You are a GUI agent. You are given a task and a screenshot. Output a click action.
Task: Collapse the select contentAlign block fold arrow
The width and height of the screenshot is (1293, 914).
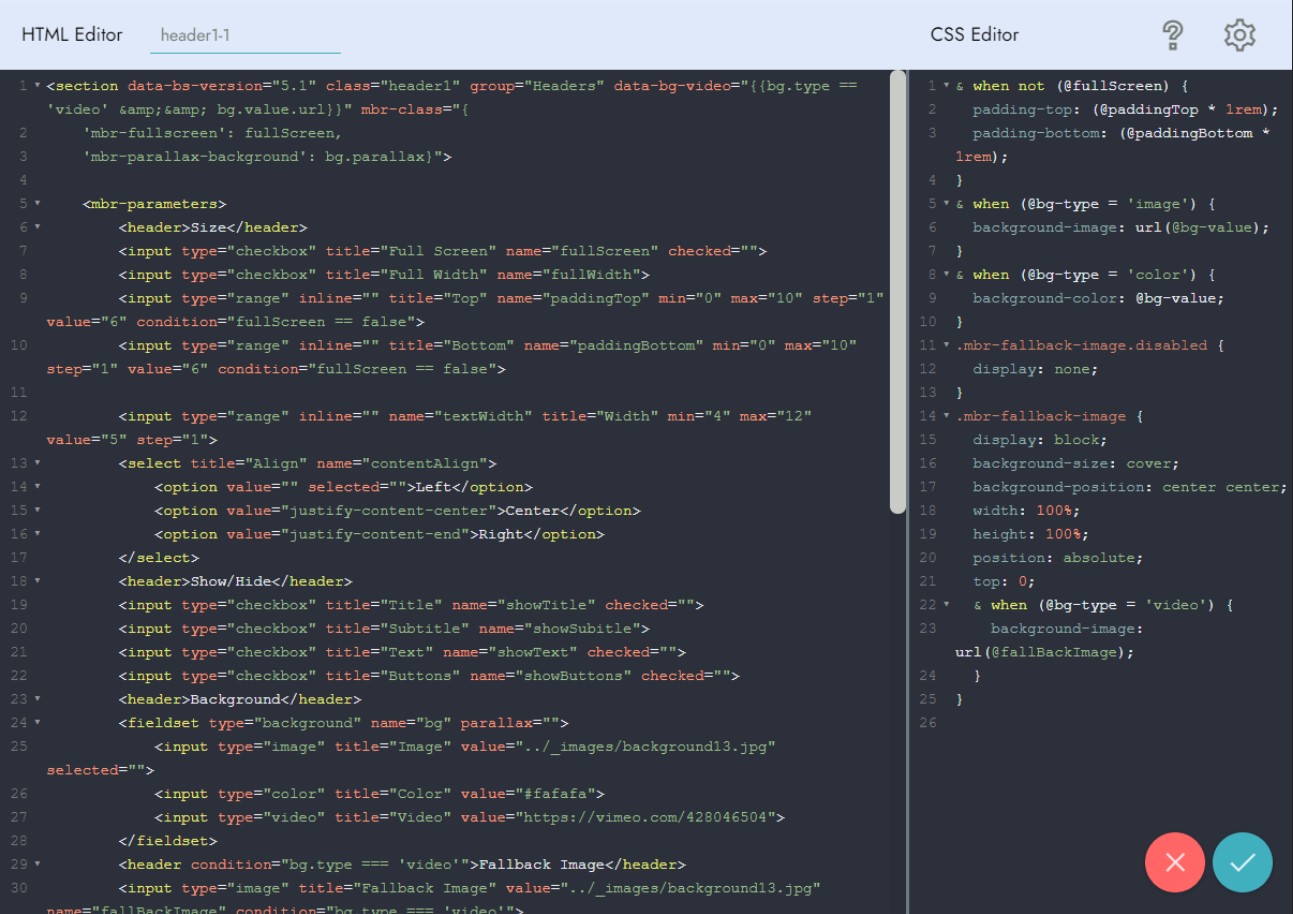point(37,463)
